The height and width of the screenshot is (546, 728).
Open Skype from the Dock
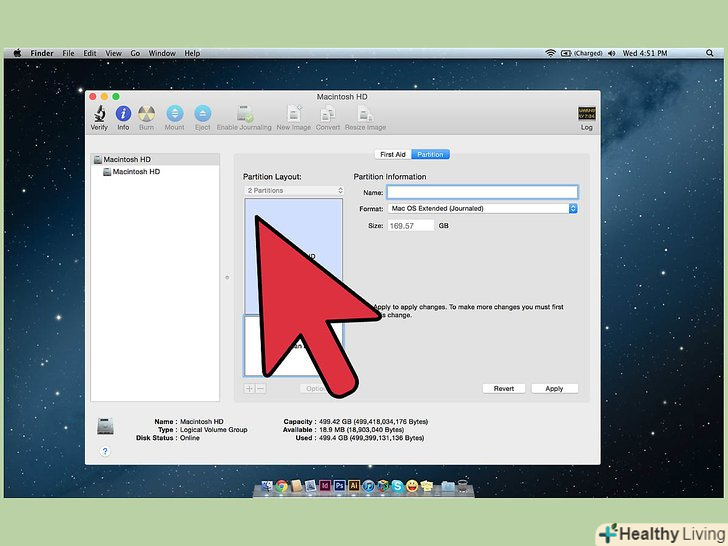pyautogui.click(x=397, y=486)
